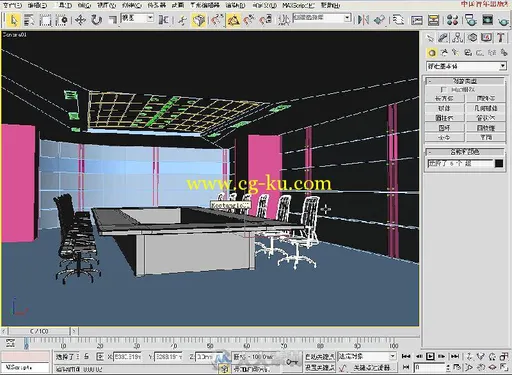Image resolution: width=512 pixels, height=375 pixels.
Task: Open key filter selection dropdown
Action: point(367,356)
